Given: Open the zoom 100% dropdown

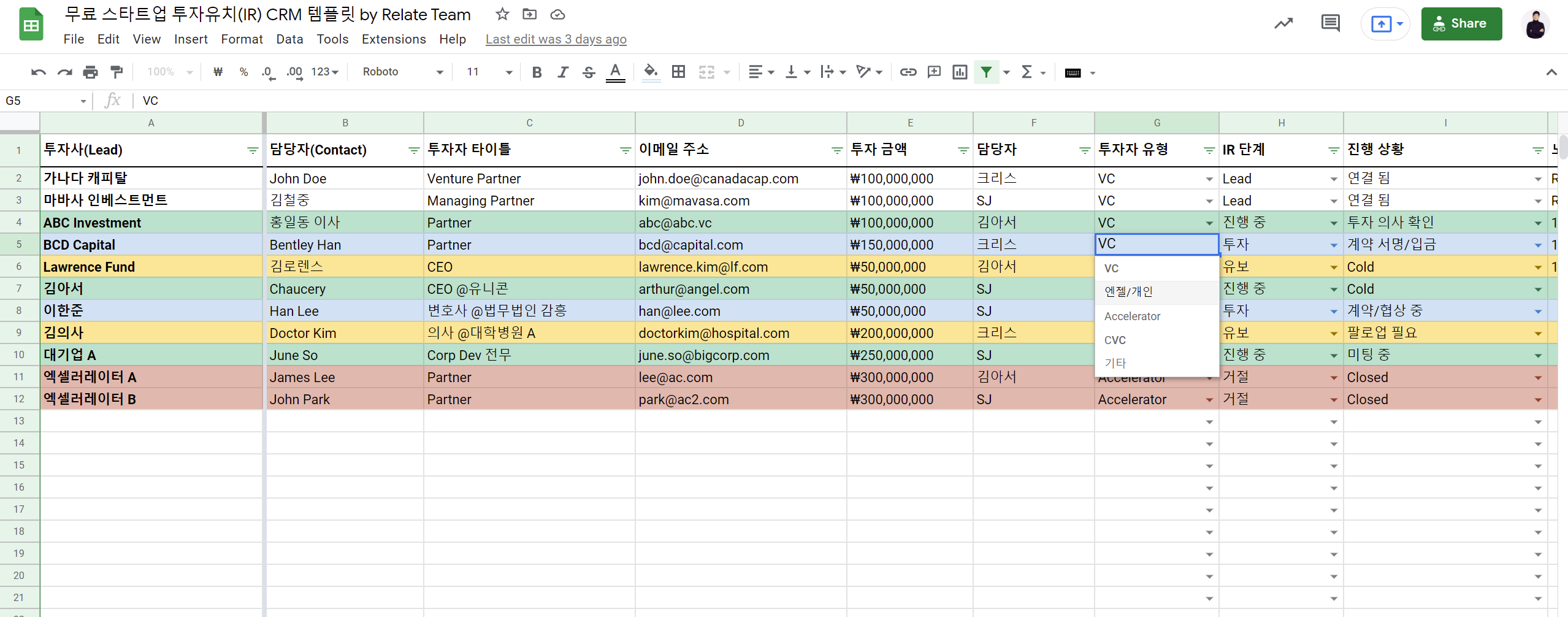Looking at the screenshot, I should click(x=170, y=72).
